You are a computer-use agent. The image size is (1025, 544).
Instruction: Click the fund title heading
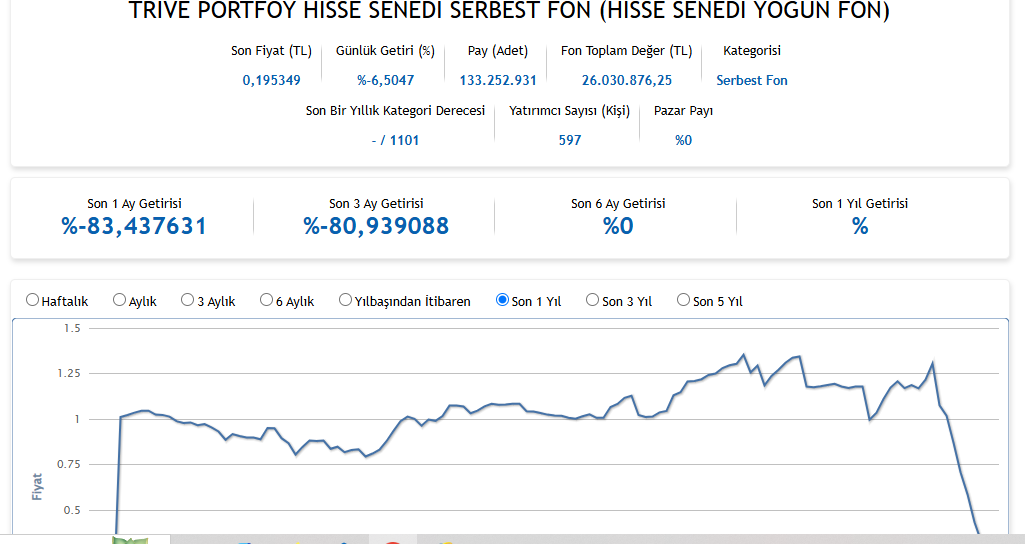point(509,10)
